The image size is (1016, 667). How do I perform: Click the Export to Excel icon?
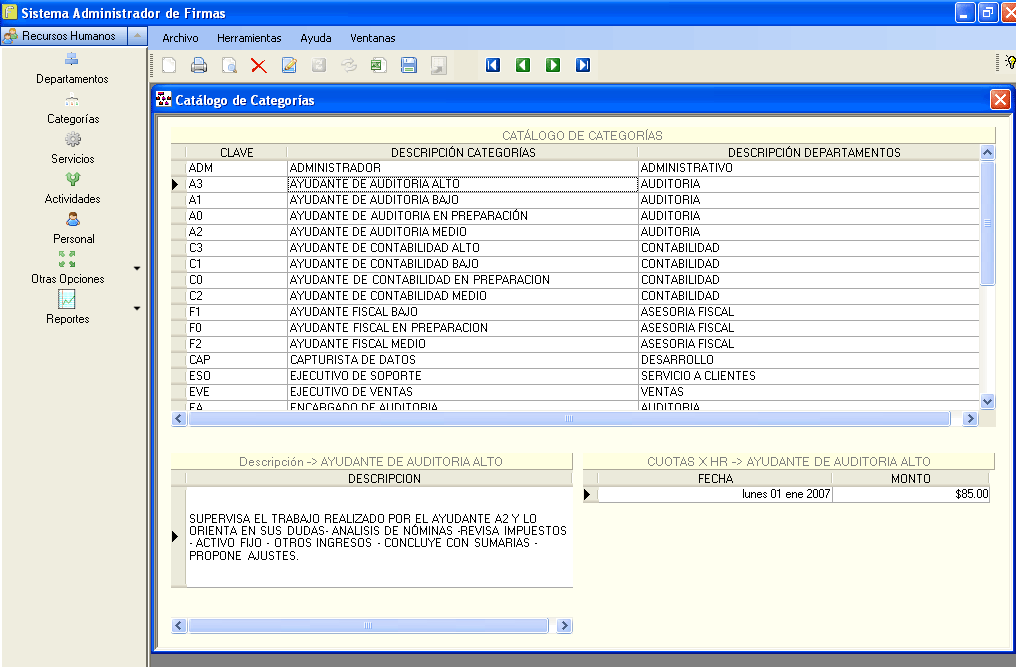[378, 65]
